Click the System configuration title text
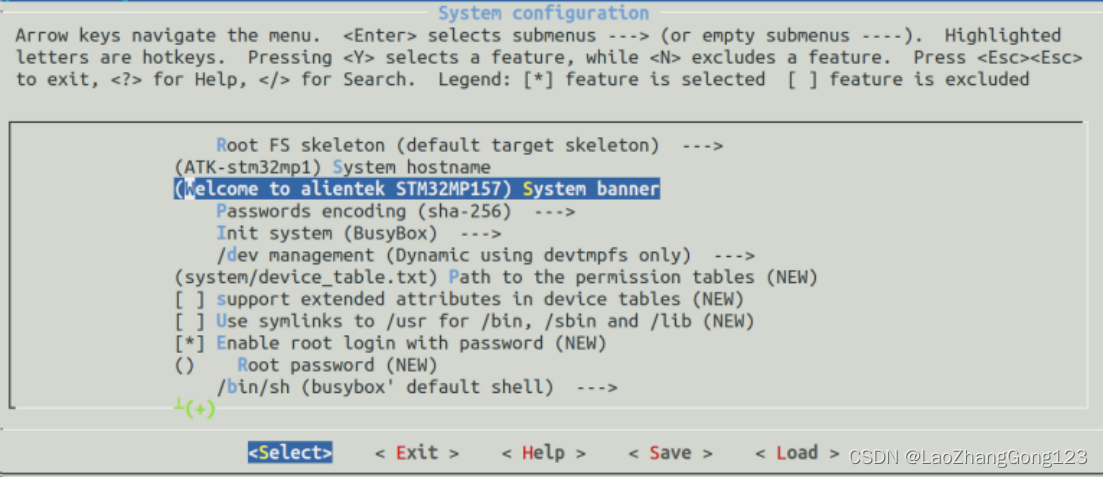 543,13
